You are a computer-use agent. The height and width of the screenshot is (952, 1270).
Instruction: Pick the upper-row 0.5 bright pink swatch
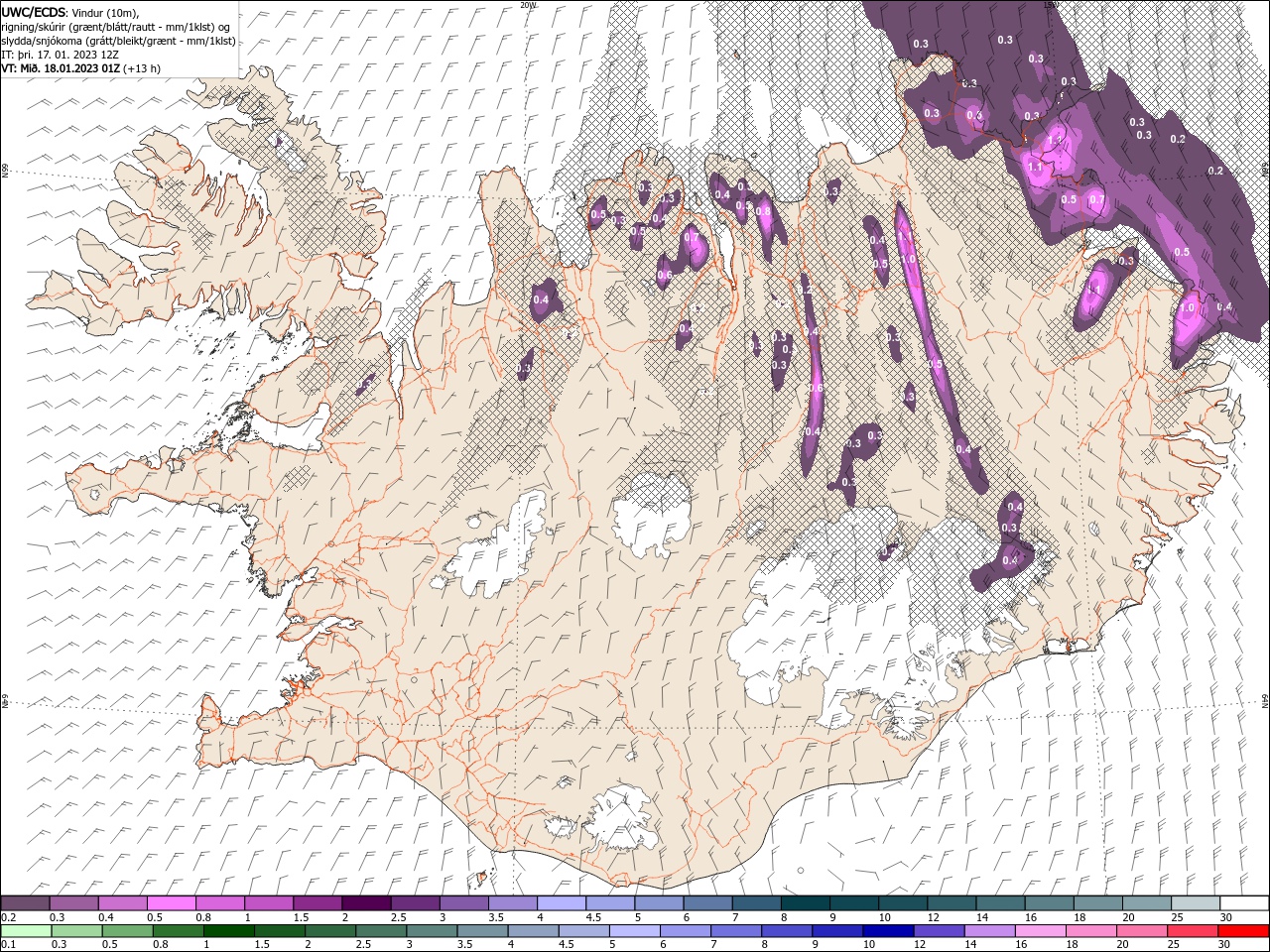[x=172, y=902]
